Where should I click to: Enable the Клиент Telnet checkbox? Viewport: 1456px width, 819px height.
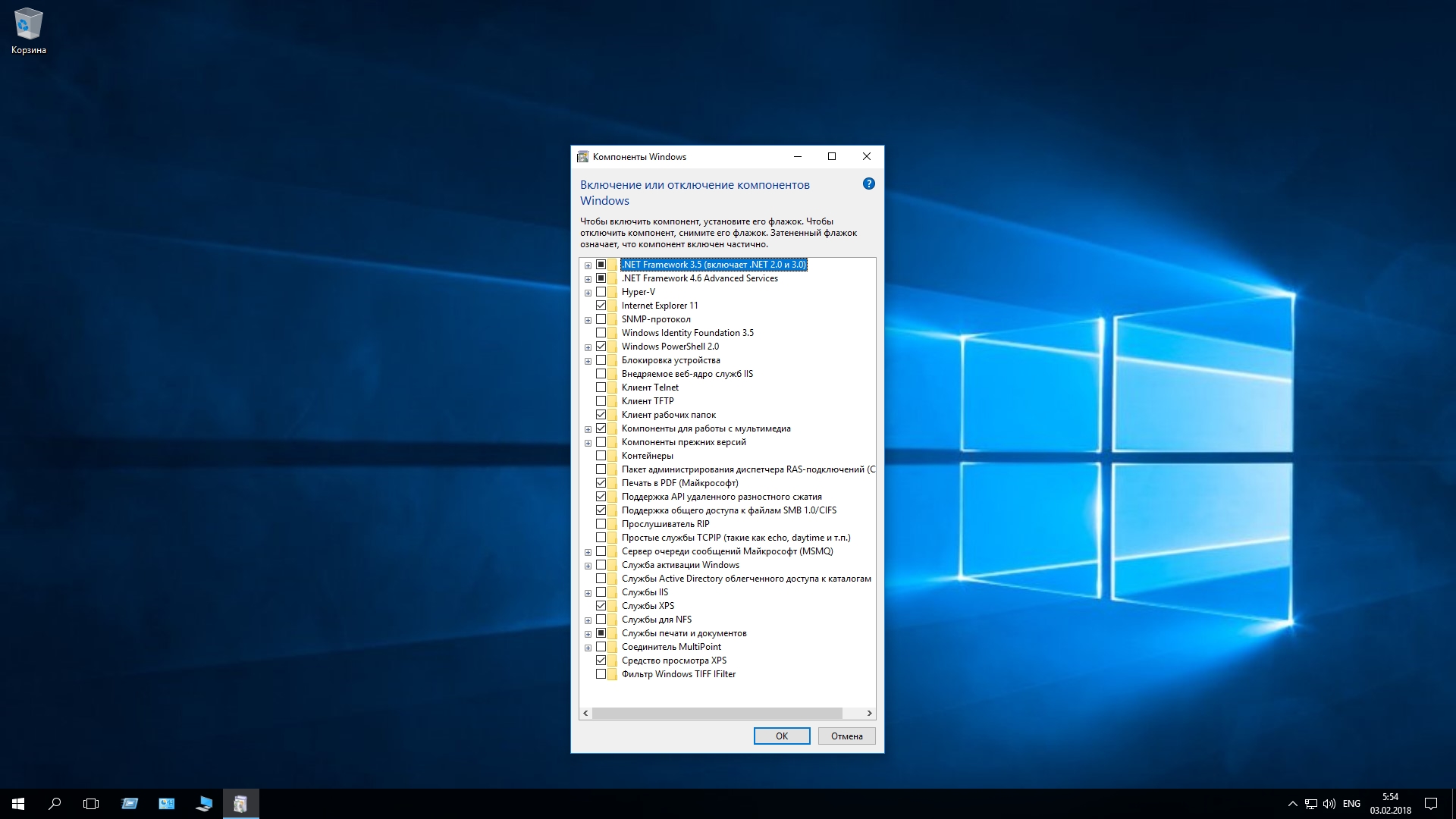tap(601, 388)
